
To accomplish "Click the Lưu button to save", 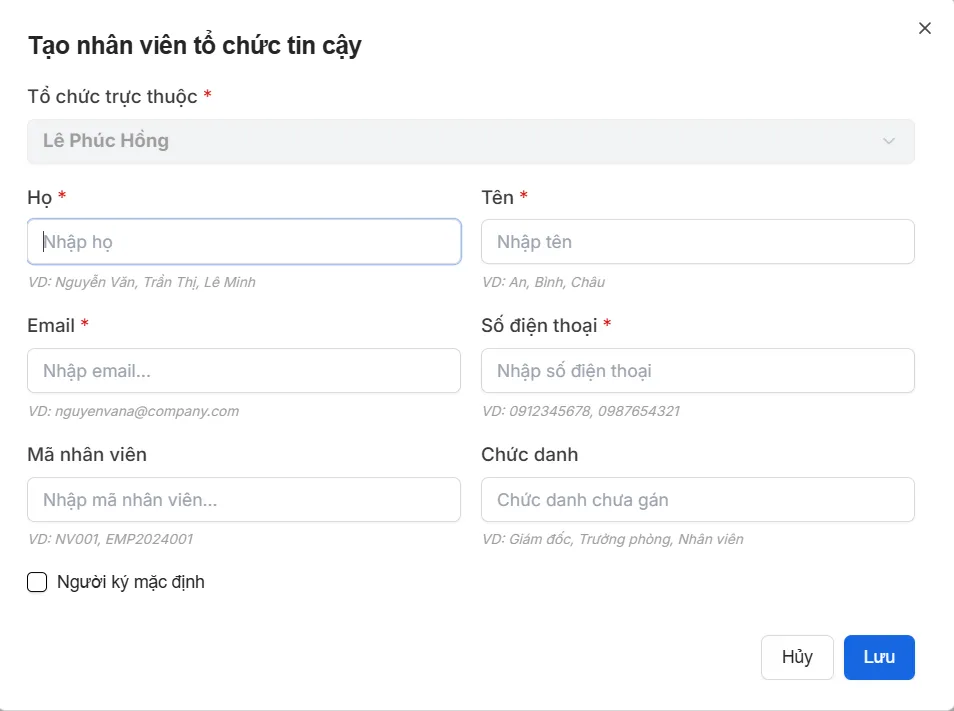I will (x=878, y=657).
